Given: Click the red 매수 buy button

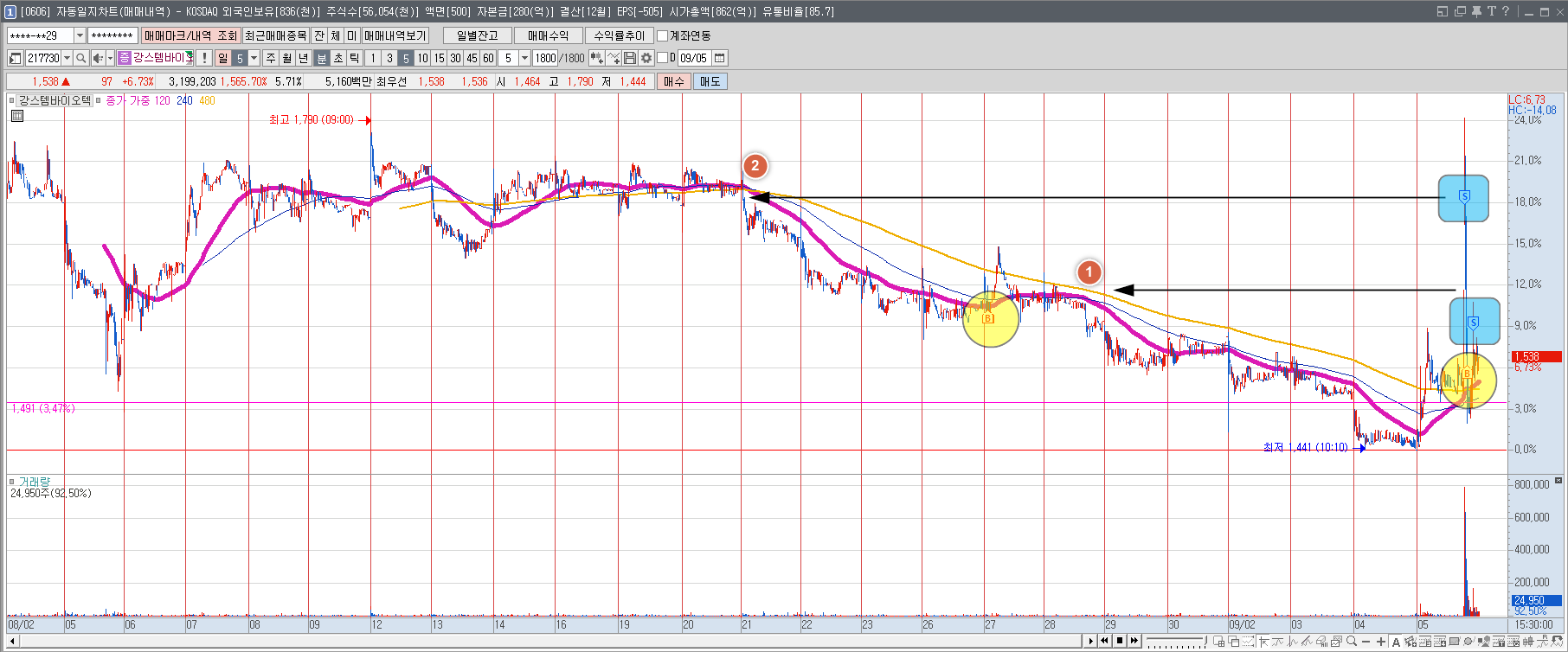Looking at the screenshot, I should tap(674, 81).
